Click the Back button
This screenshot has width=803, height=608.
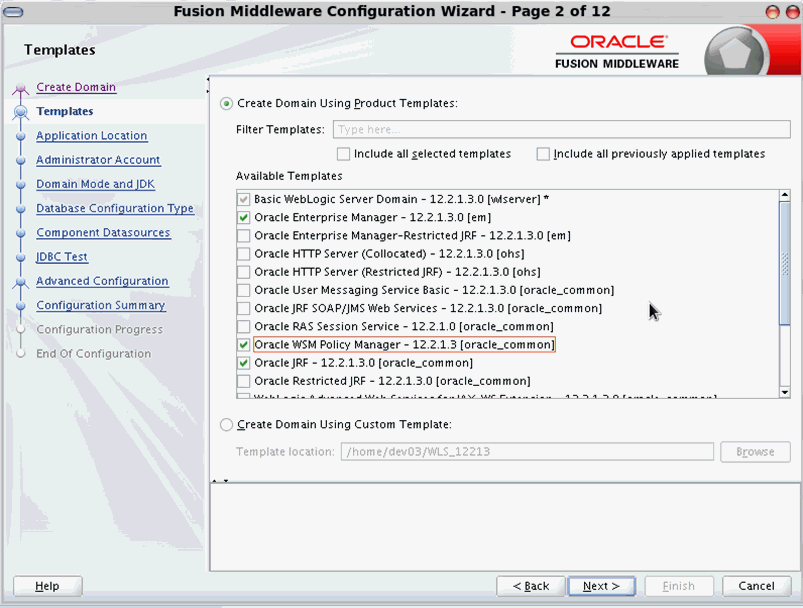pyautogui.click(x=531, y=586)
